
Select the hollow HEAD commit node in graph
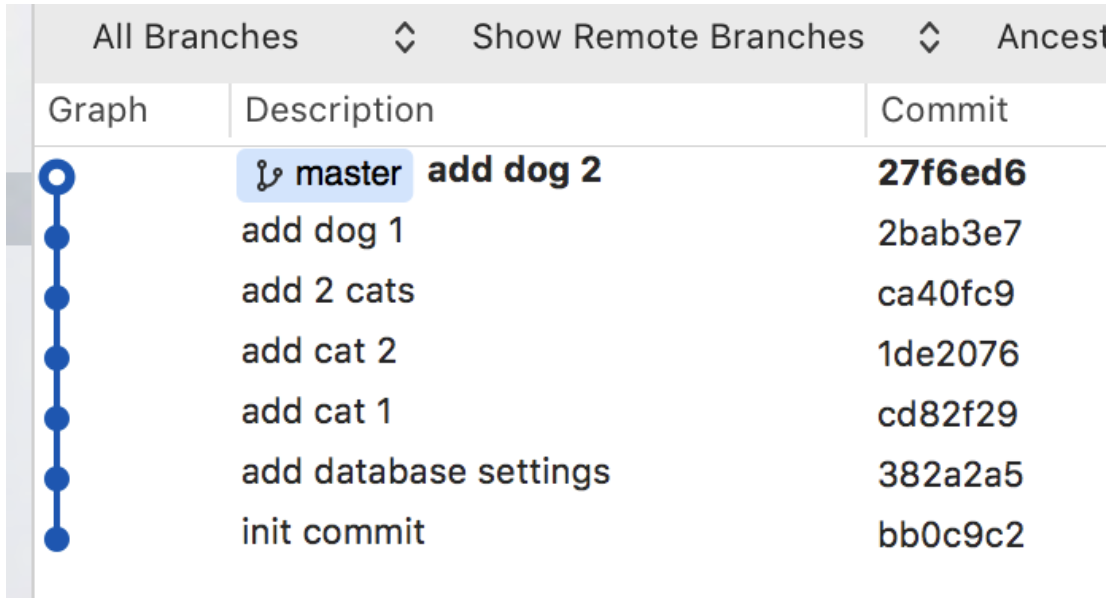[x=57, y=177]
